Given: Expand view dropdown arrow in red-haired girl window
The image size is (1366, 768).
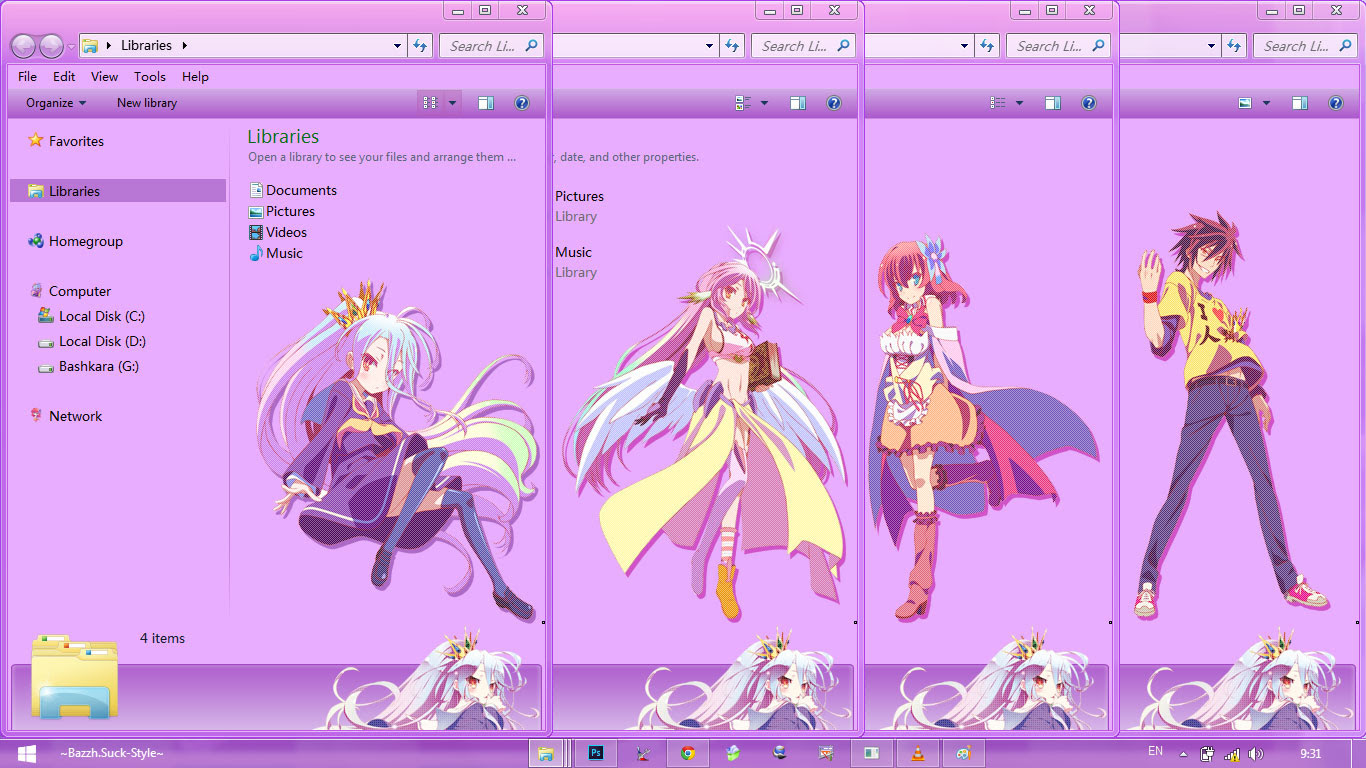Looking at the screenshot, I should point(1020,103).
